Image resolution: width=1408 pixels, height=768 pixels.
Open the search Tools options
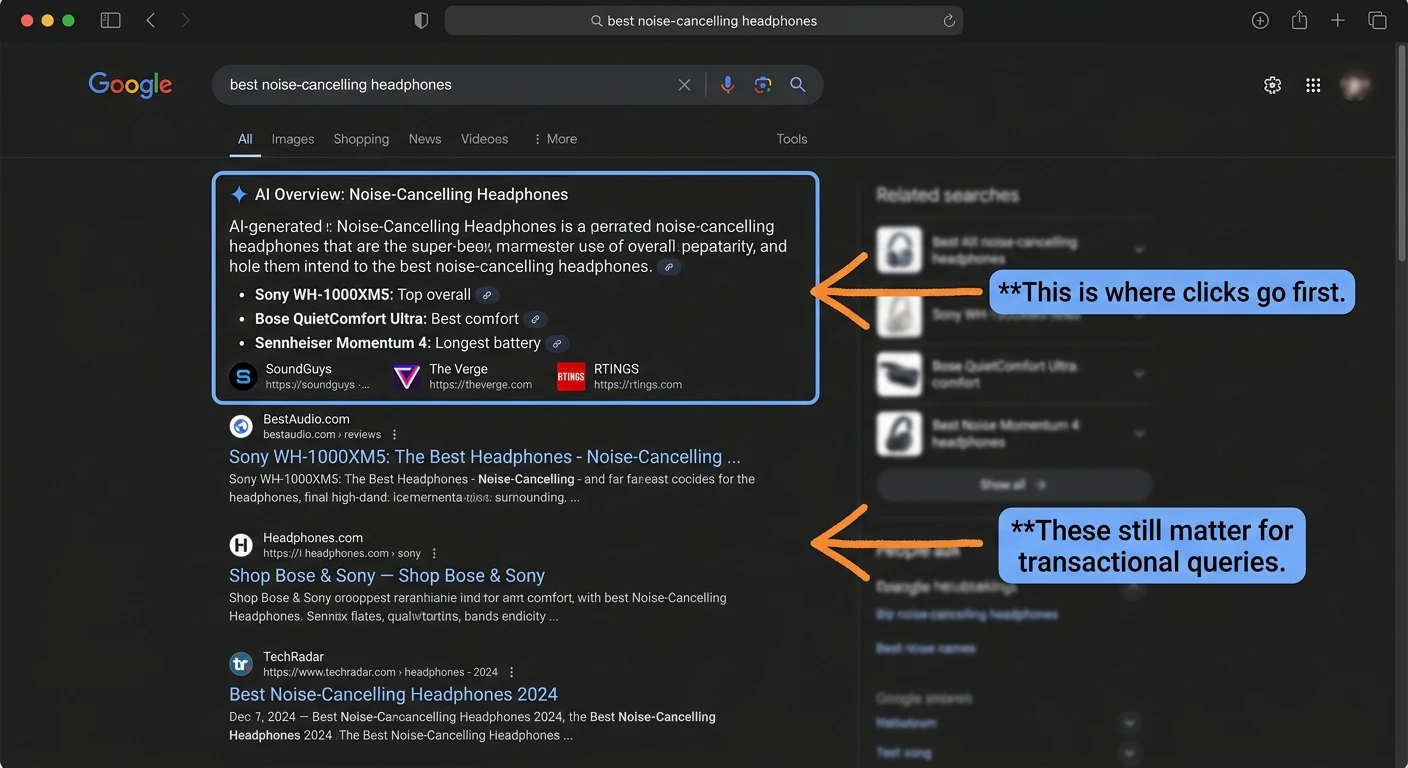click(792, 139)
